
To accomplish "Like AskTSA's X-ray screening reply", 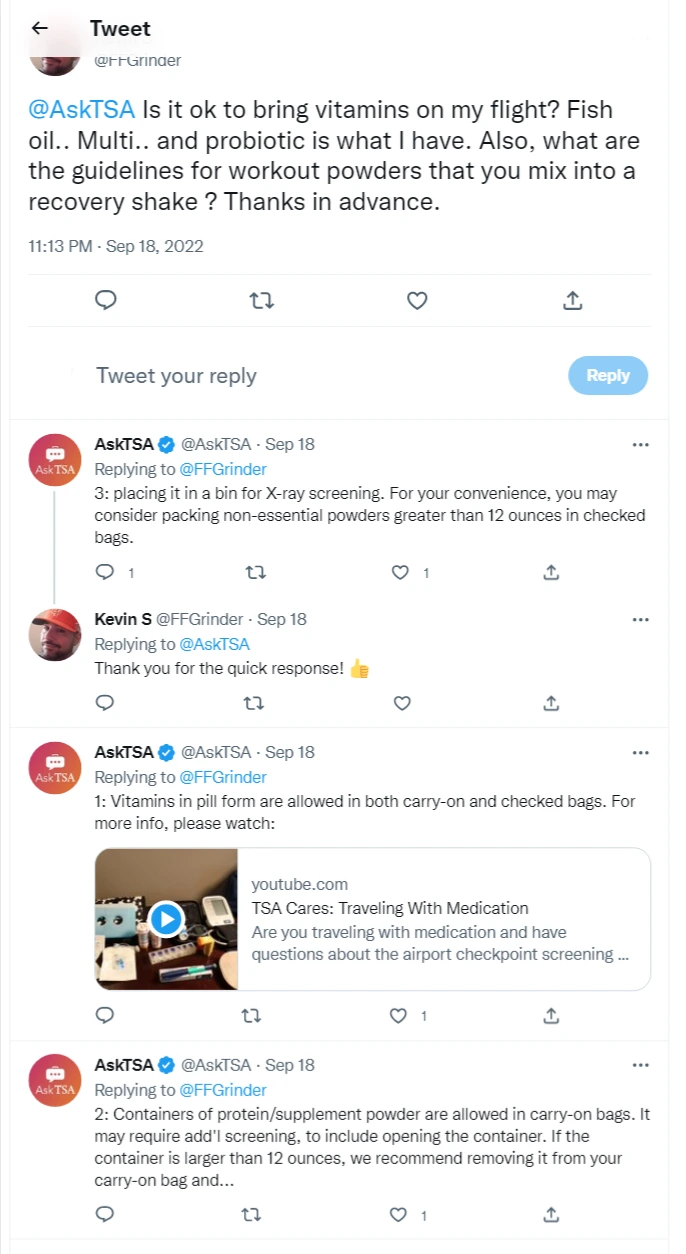I will [x=400, y=573].
